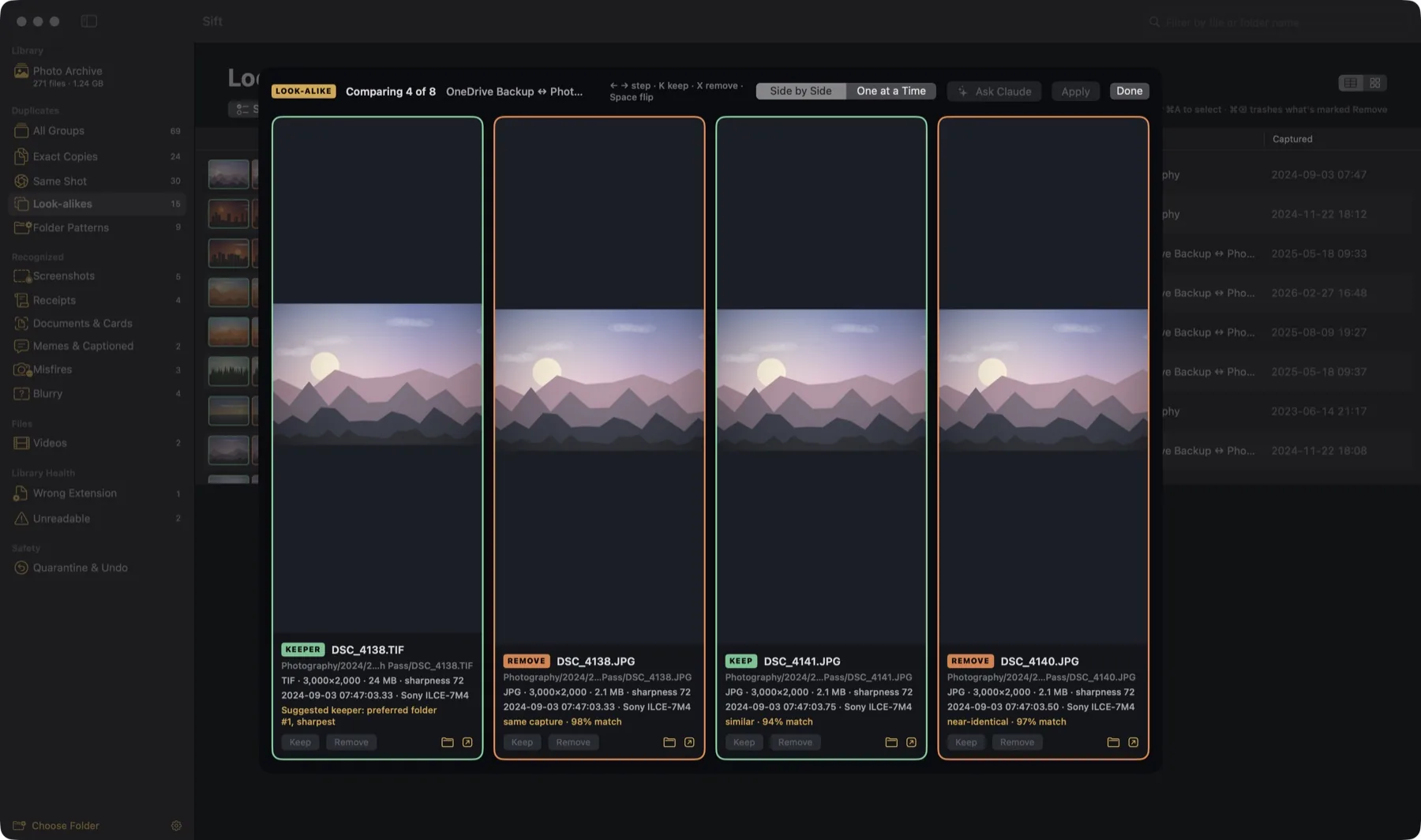Mark DSC_4138.TIF as Remove

point(351,742)
